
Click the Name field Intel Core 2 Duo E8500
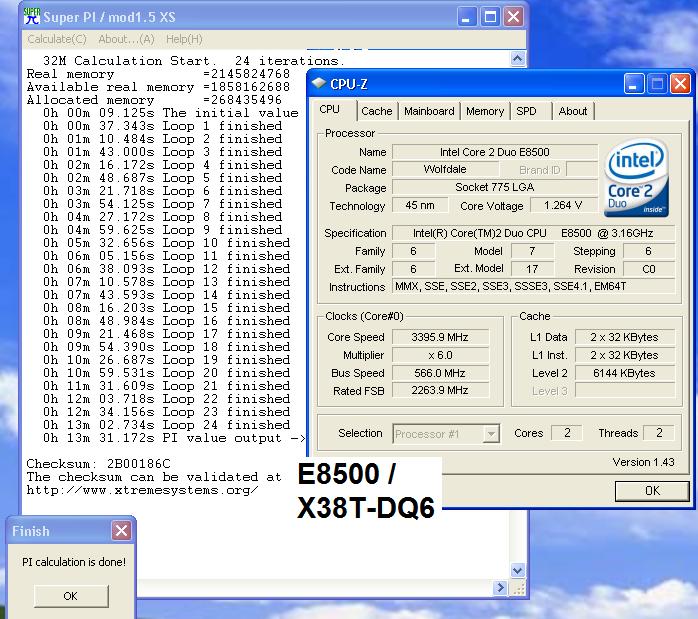tap(495, 152)
